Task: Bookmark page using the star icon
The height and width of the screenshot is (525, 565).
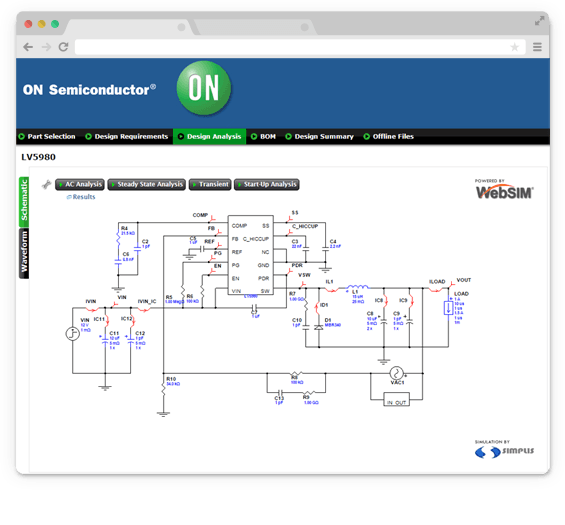Action: pyautogui.click(x=515, y=47)
